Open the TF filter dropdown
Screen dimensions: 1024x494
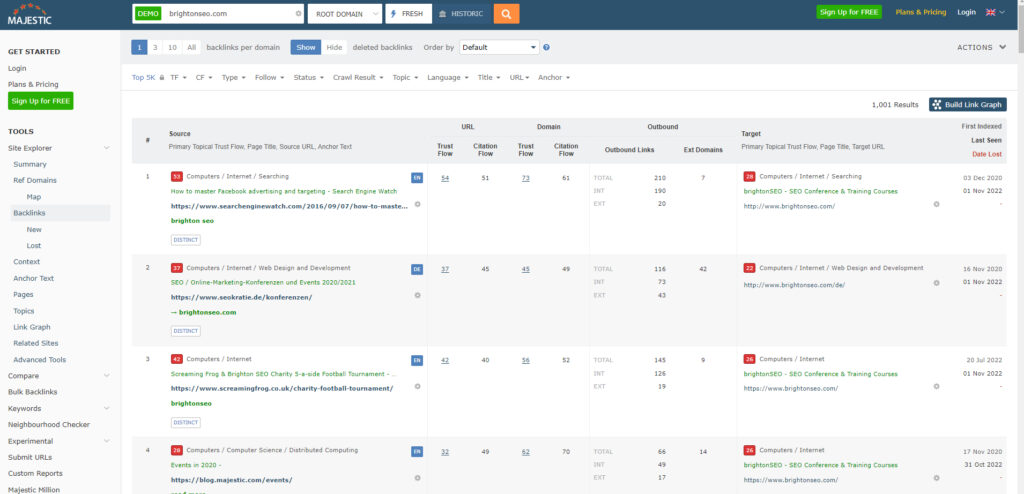click(178, 77)
